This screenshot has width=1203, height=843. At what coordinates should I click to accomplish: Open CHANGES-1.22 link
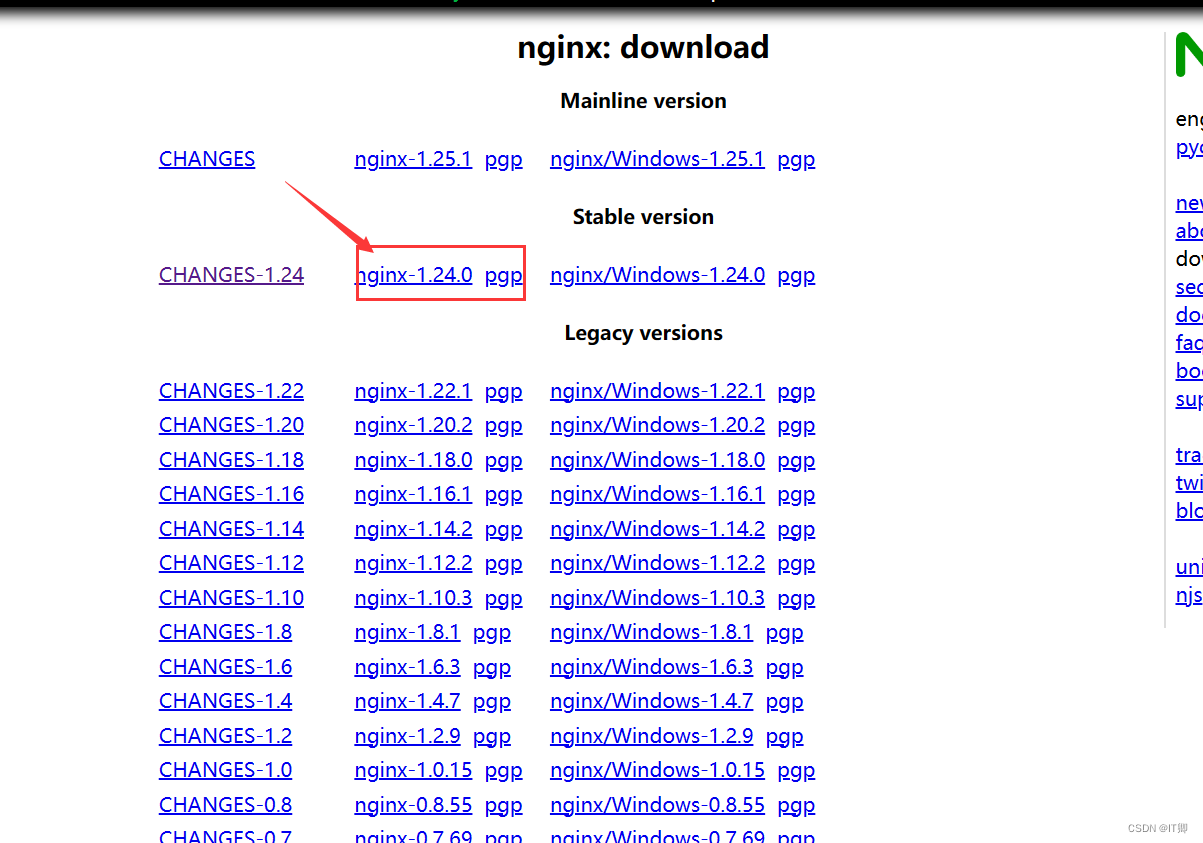231,391
